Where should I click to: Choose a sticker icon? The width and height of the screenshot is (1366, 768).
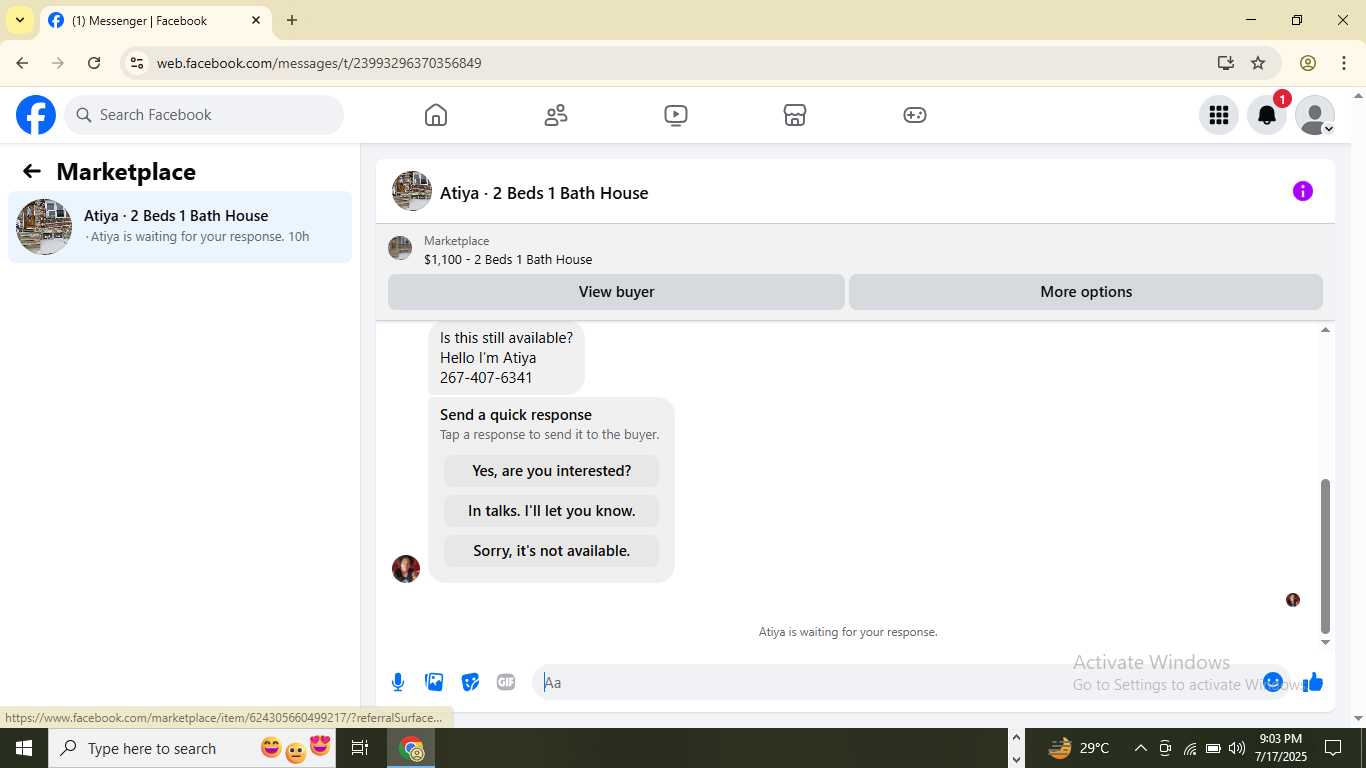click(470, 682)
